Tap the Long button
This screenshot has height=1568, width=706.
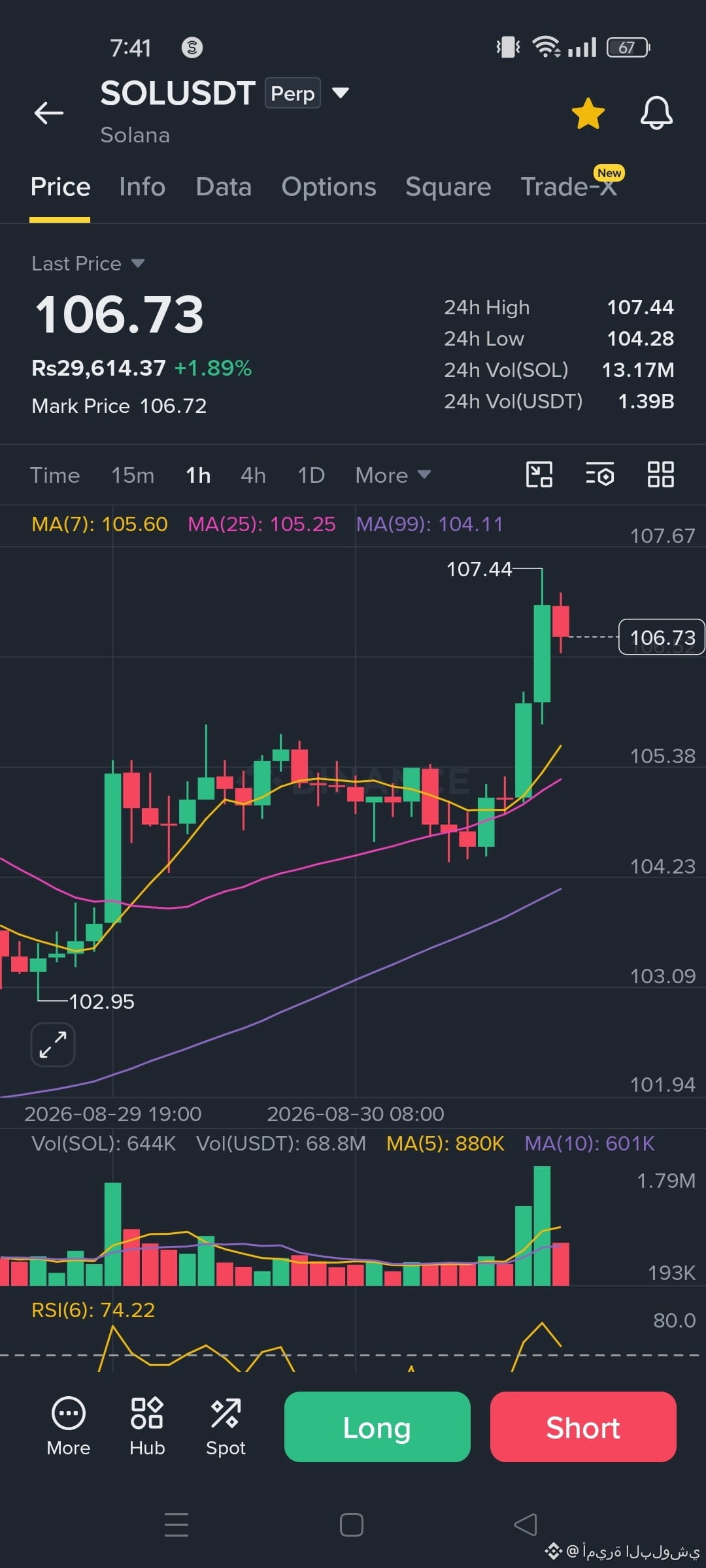click(x=377, y=1427)
